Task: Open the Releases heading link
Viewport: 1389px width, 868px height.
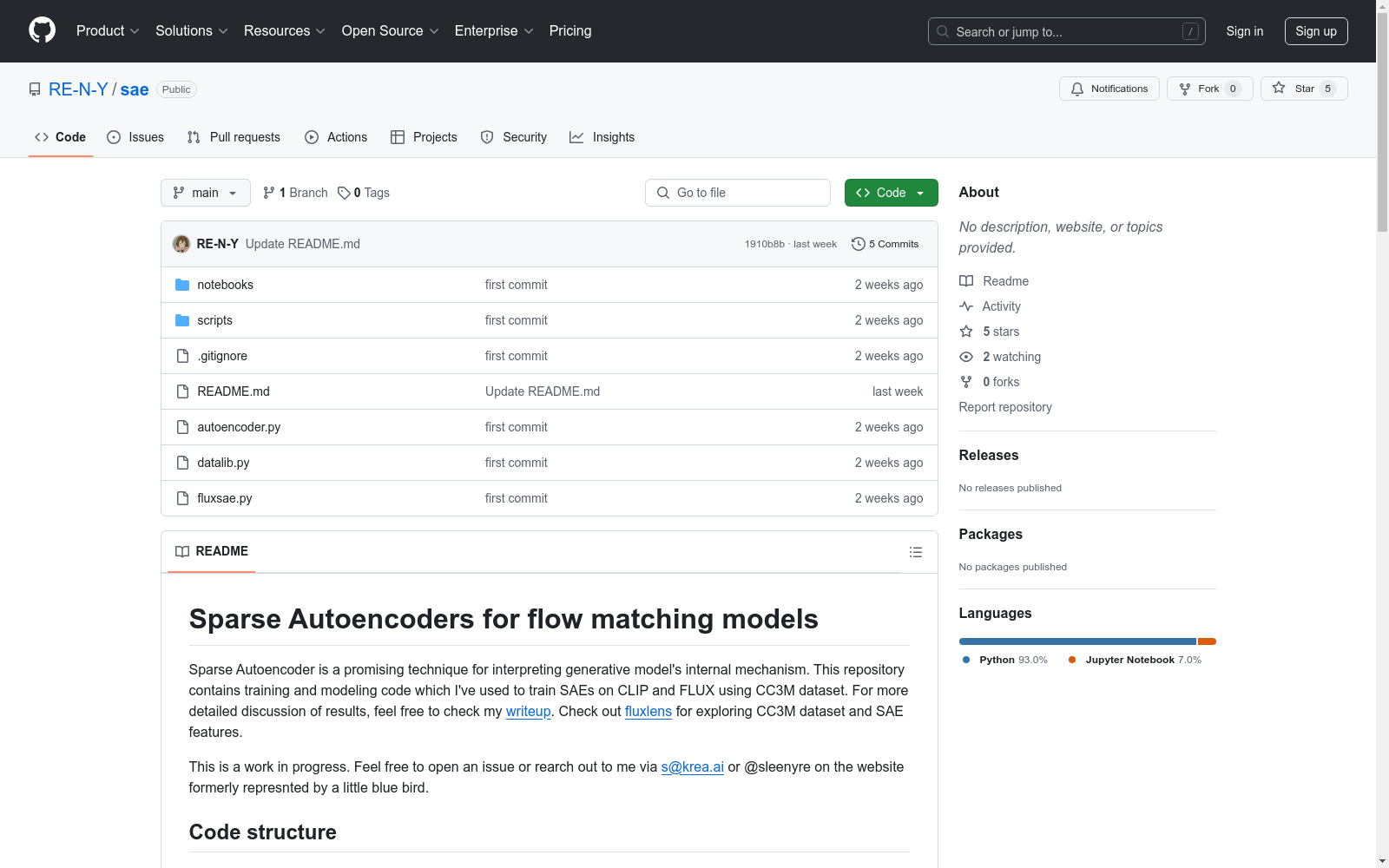Action: [989, 455]
